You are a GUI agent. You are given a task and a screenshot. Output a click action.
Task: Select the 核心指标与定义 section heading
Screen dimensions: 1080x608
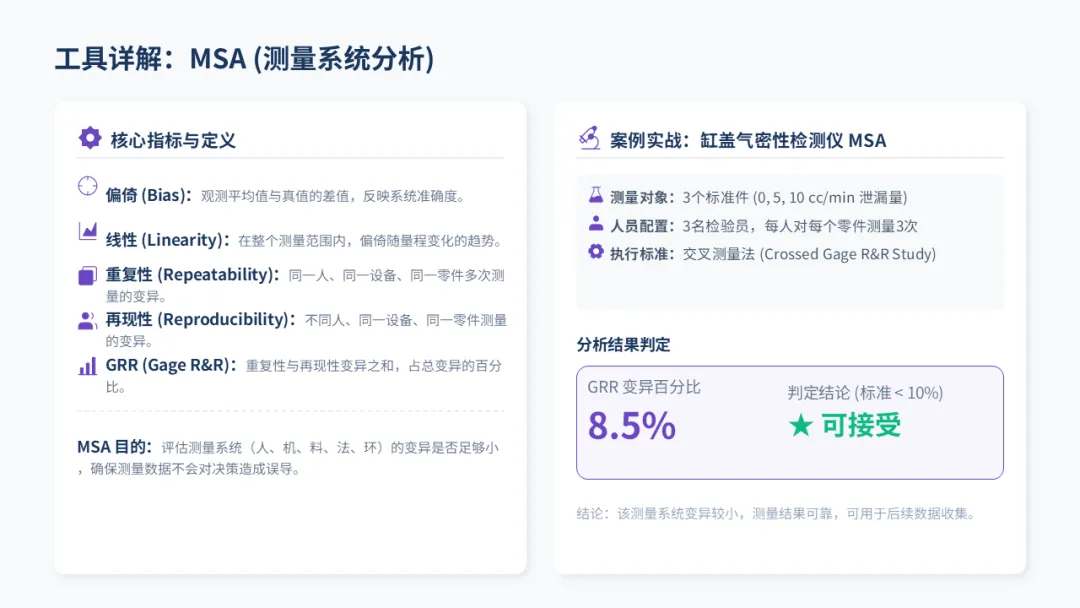click(173, 140)
